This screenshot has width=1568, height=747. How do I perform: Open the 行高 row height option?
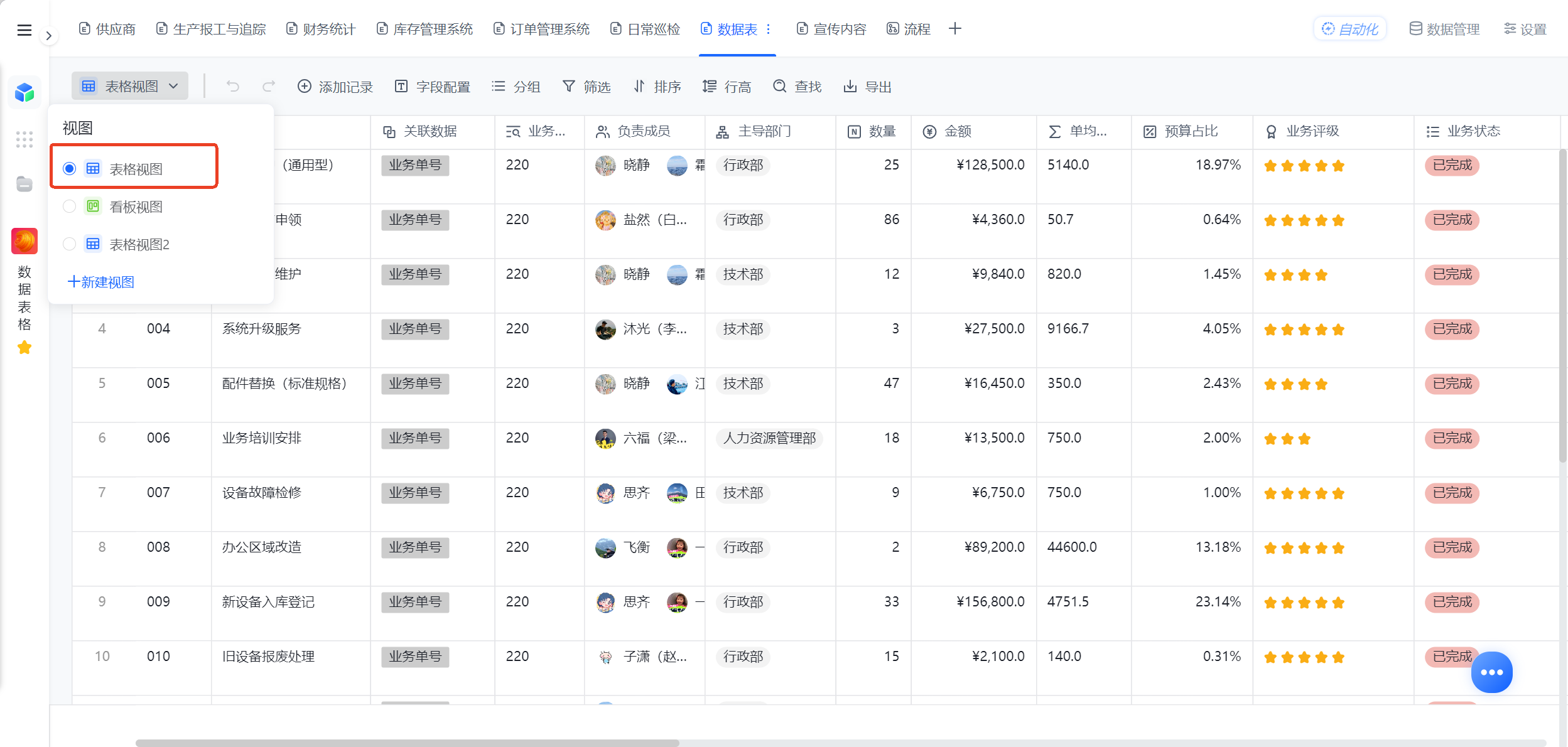[727, 87]
